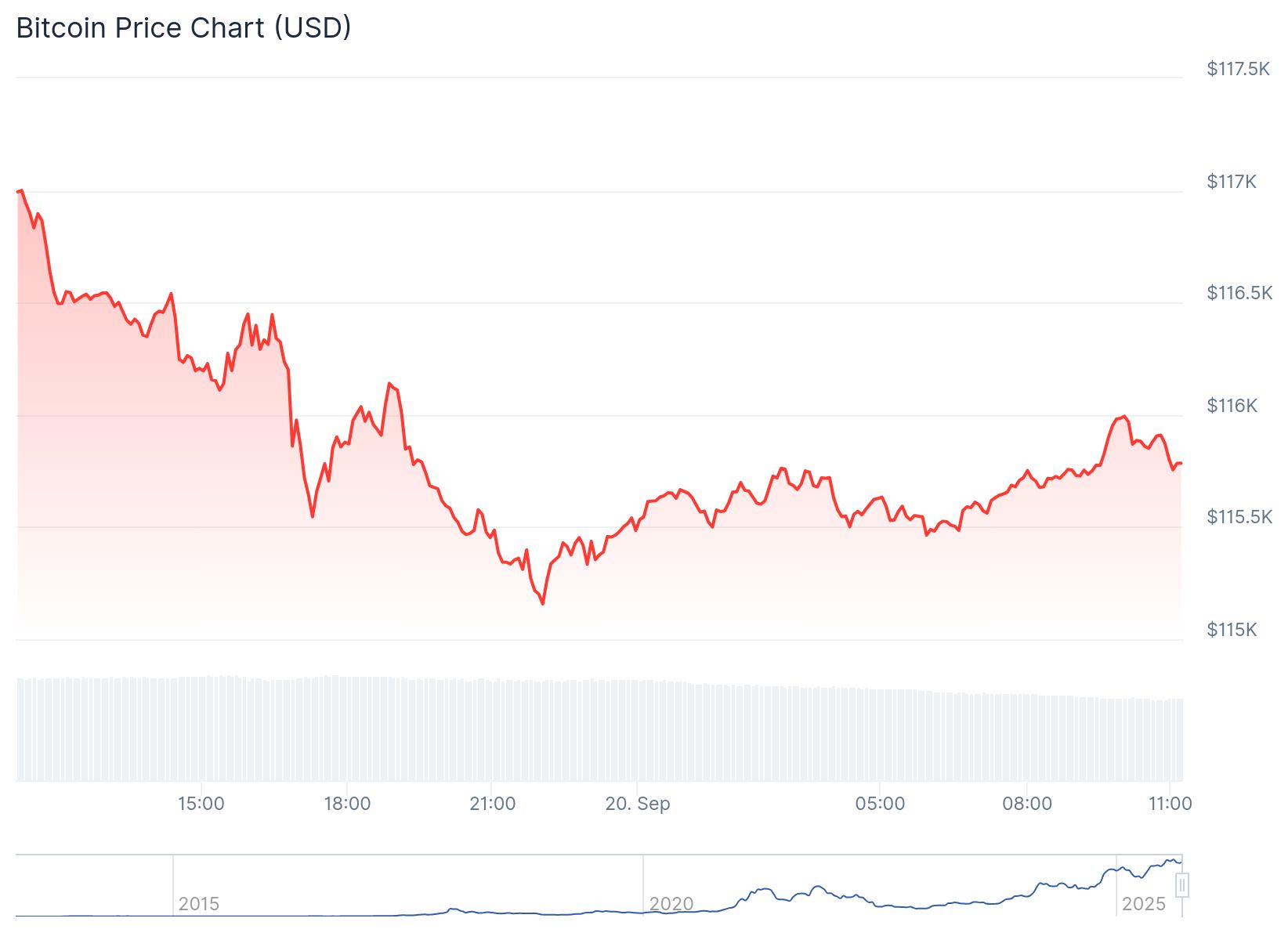1288x940 pixels.
Task: Click the 18:00 time axis label
Action: tap(347, 804)
